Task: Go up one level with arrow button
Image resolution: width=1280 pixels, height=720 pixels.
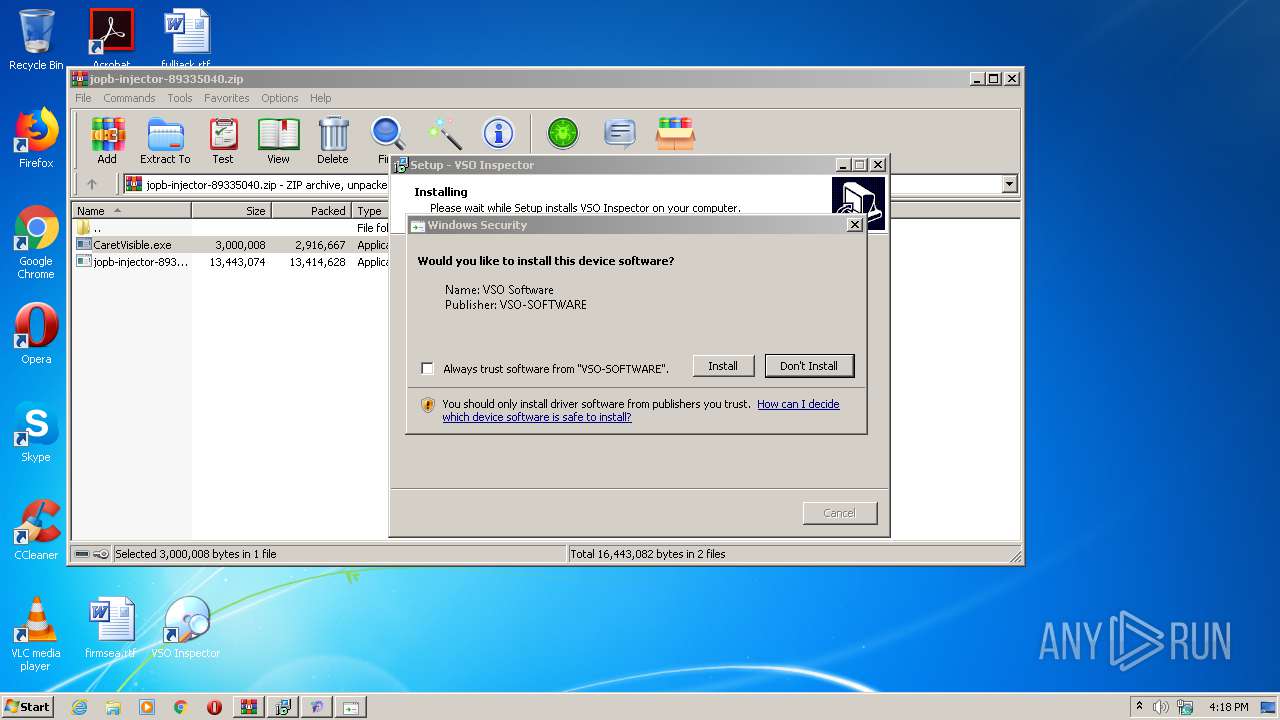Action: click(92, 184)
